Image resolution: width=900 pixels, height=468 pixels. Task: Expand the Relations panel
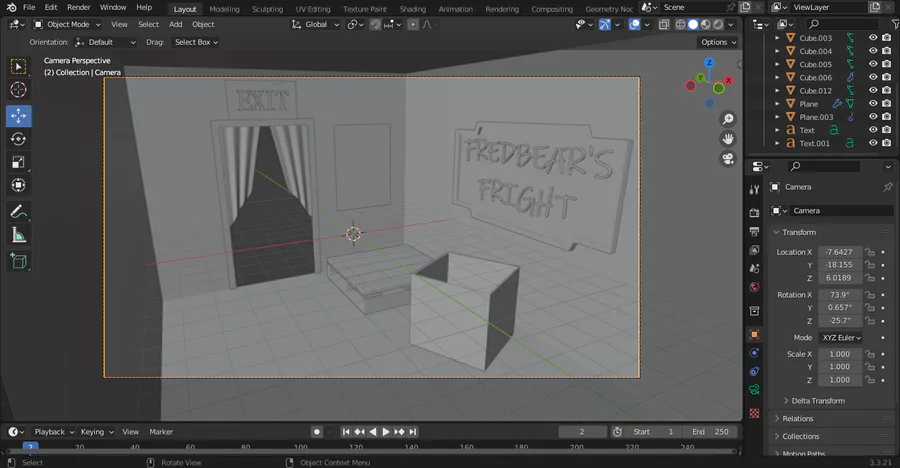pos(798,419)
